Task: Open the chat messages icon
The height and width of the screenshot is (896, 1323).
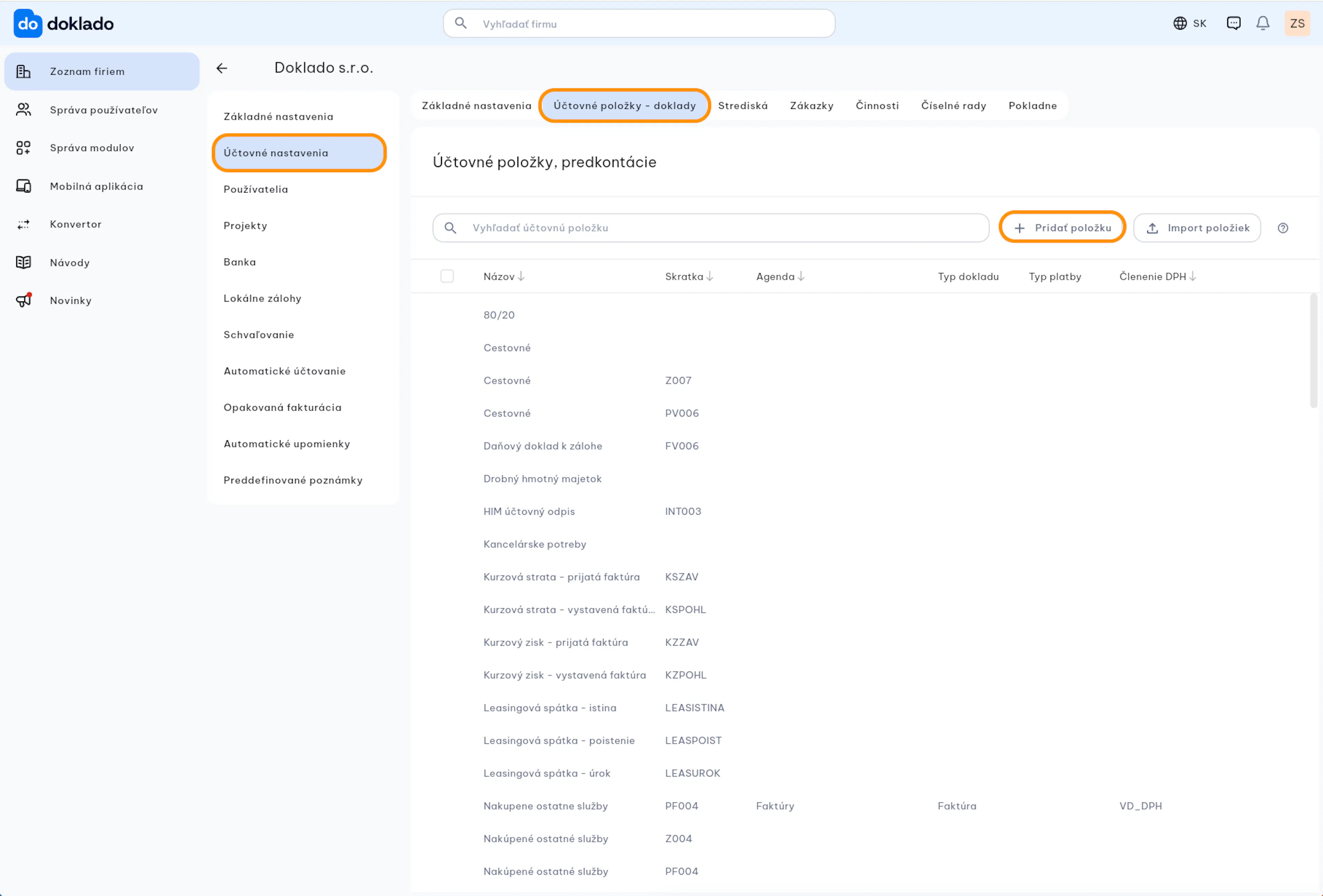Action: coord(1234,23)
